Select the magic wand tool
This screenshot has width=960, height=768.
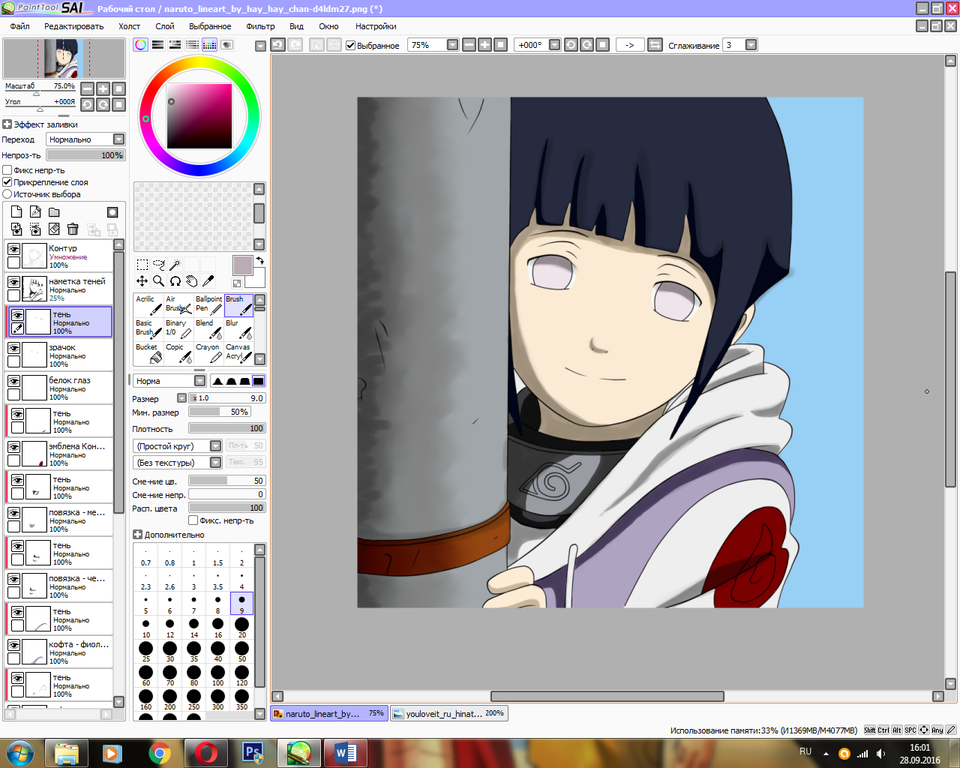pyautogui.click(x=175, y=265)
